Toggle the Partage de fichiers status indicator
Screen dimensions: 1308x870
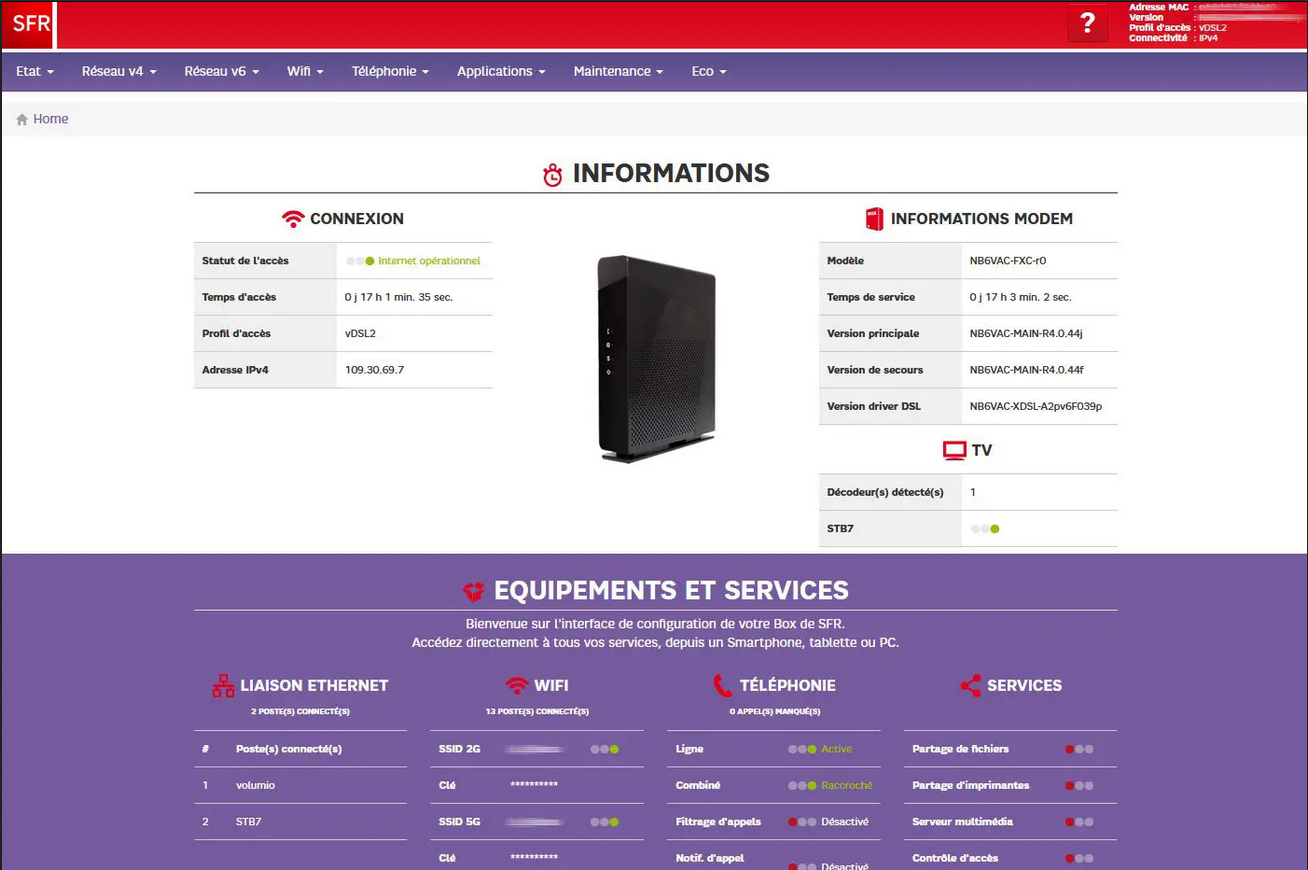1079,749
